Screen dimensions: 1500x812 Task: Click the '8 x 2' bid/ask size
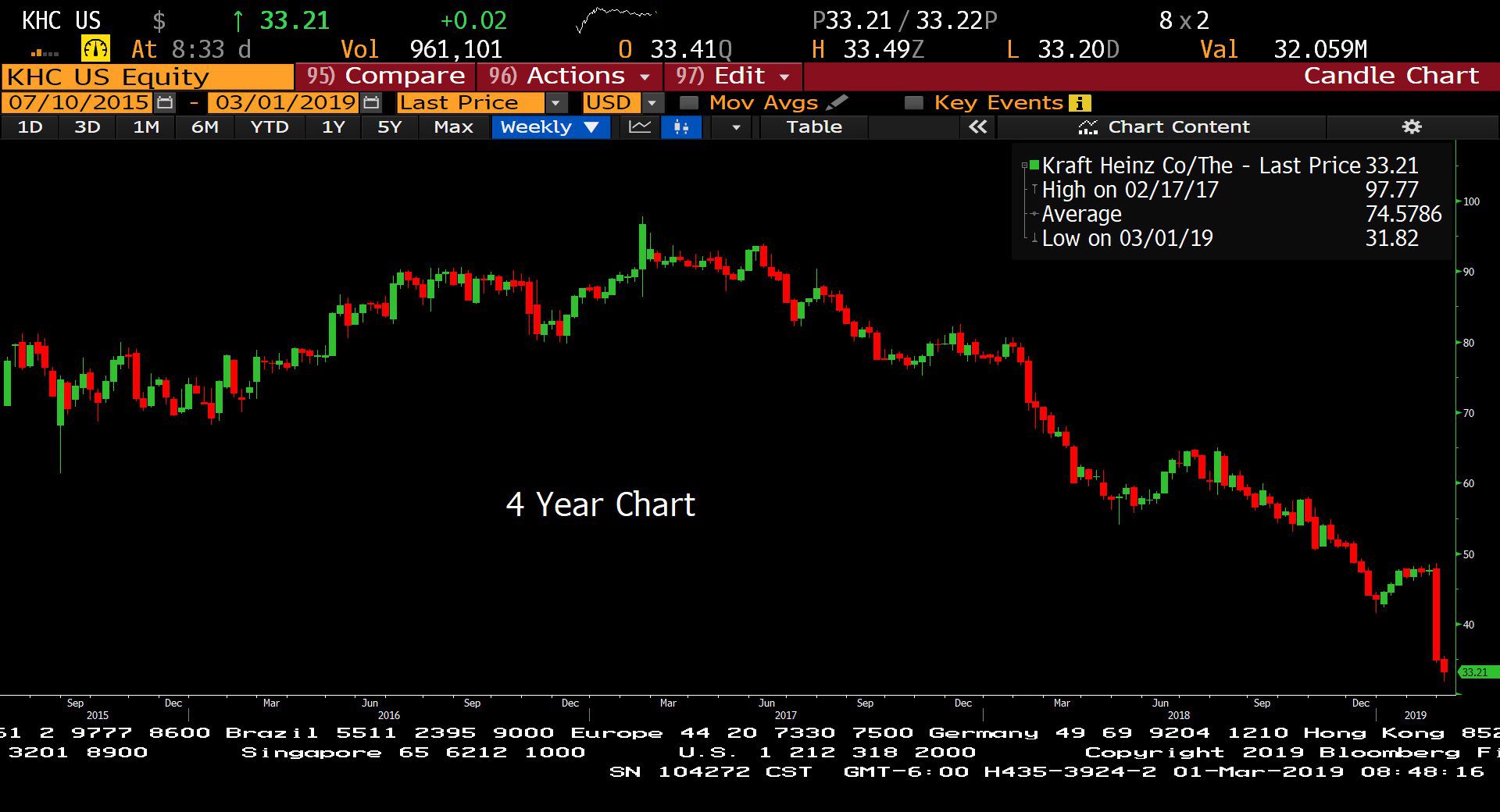click(1184, 20)
